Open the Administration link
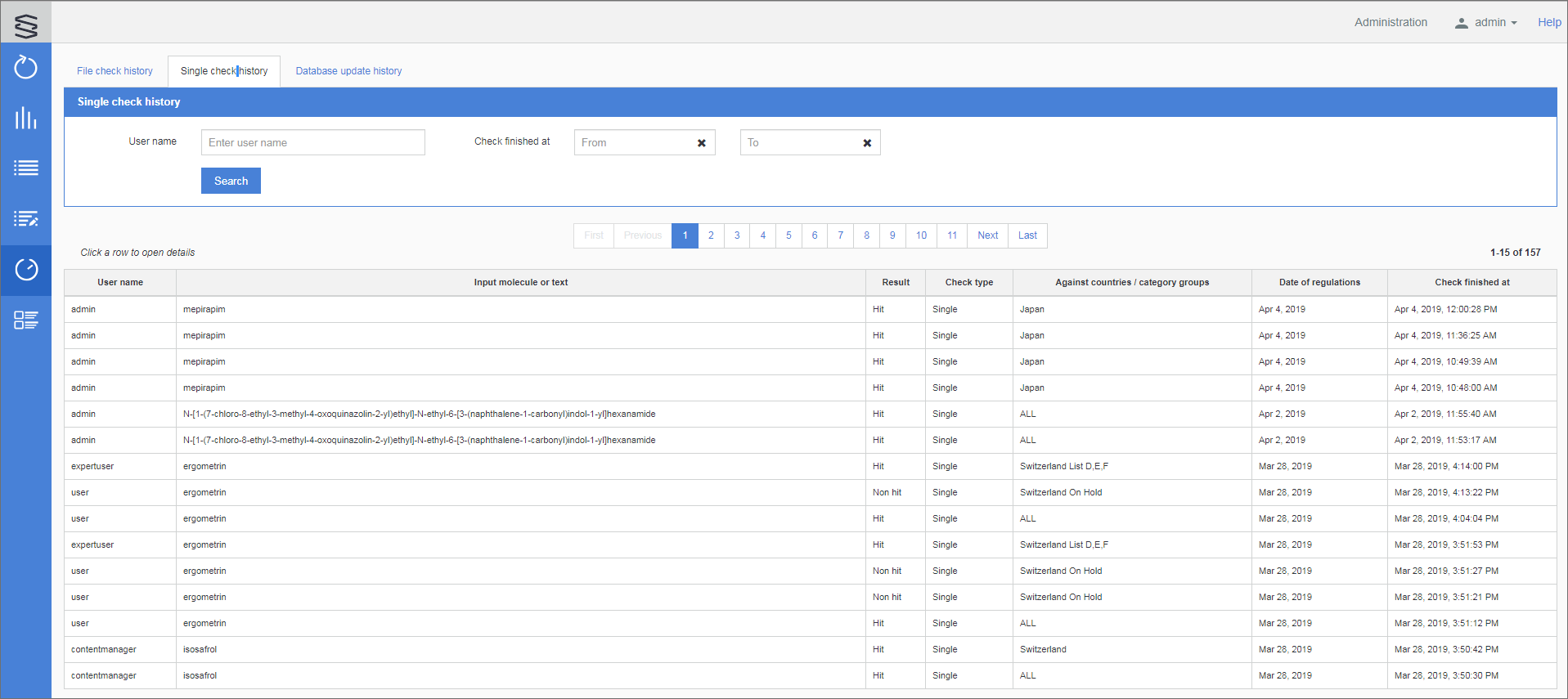1568x699 pixels. tap(1391, 23)
